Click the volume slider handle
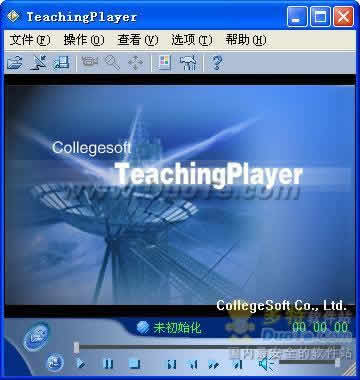The height and width of the screenshot is (380, 360). pos(338,363)
